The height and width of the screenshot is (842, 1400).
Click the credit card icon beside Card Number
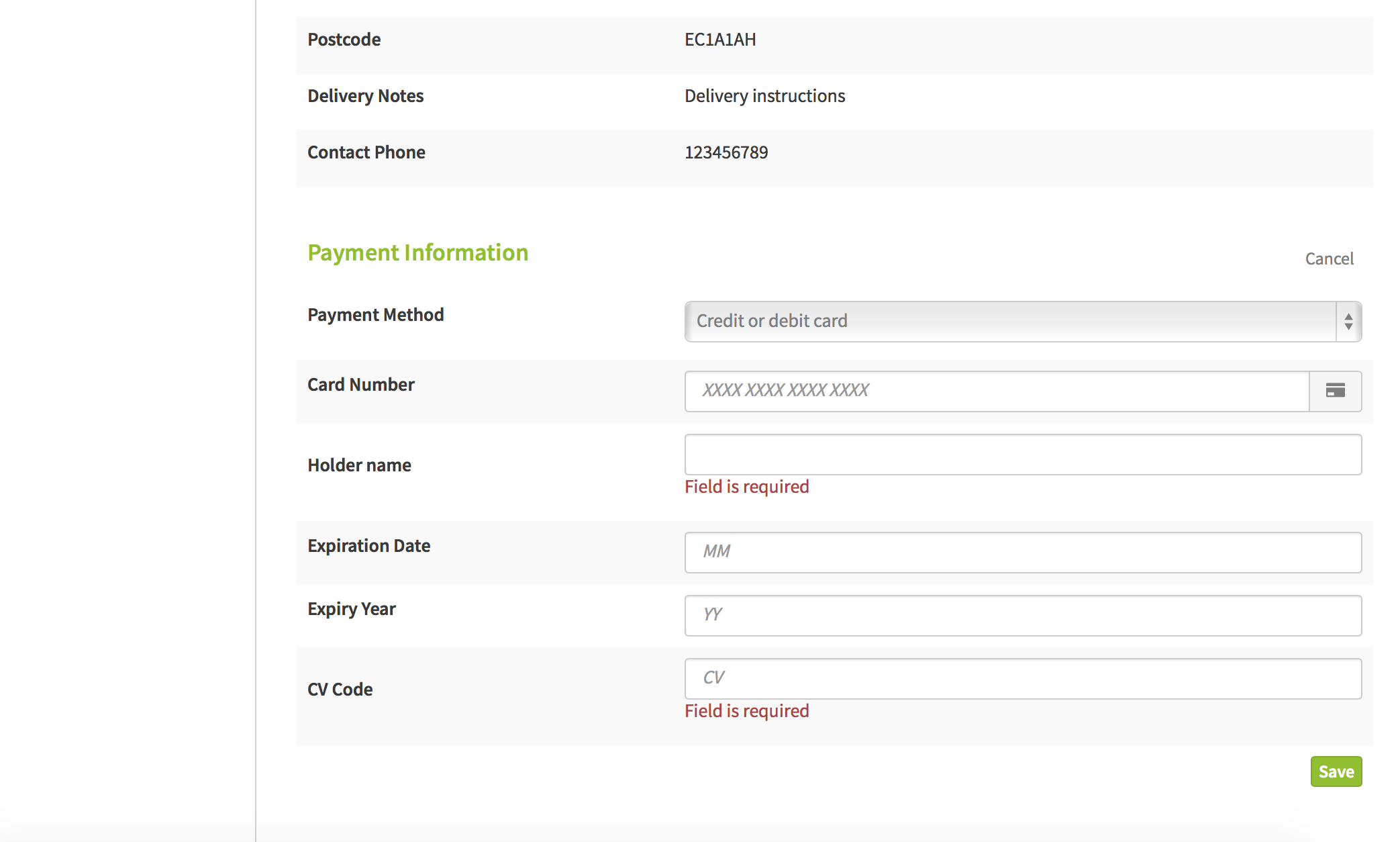click(1335, 391)
